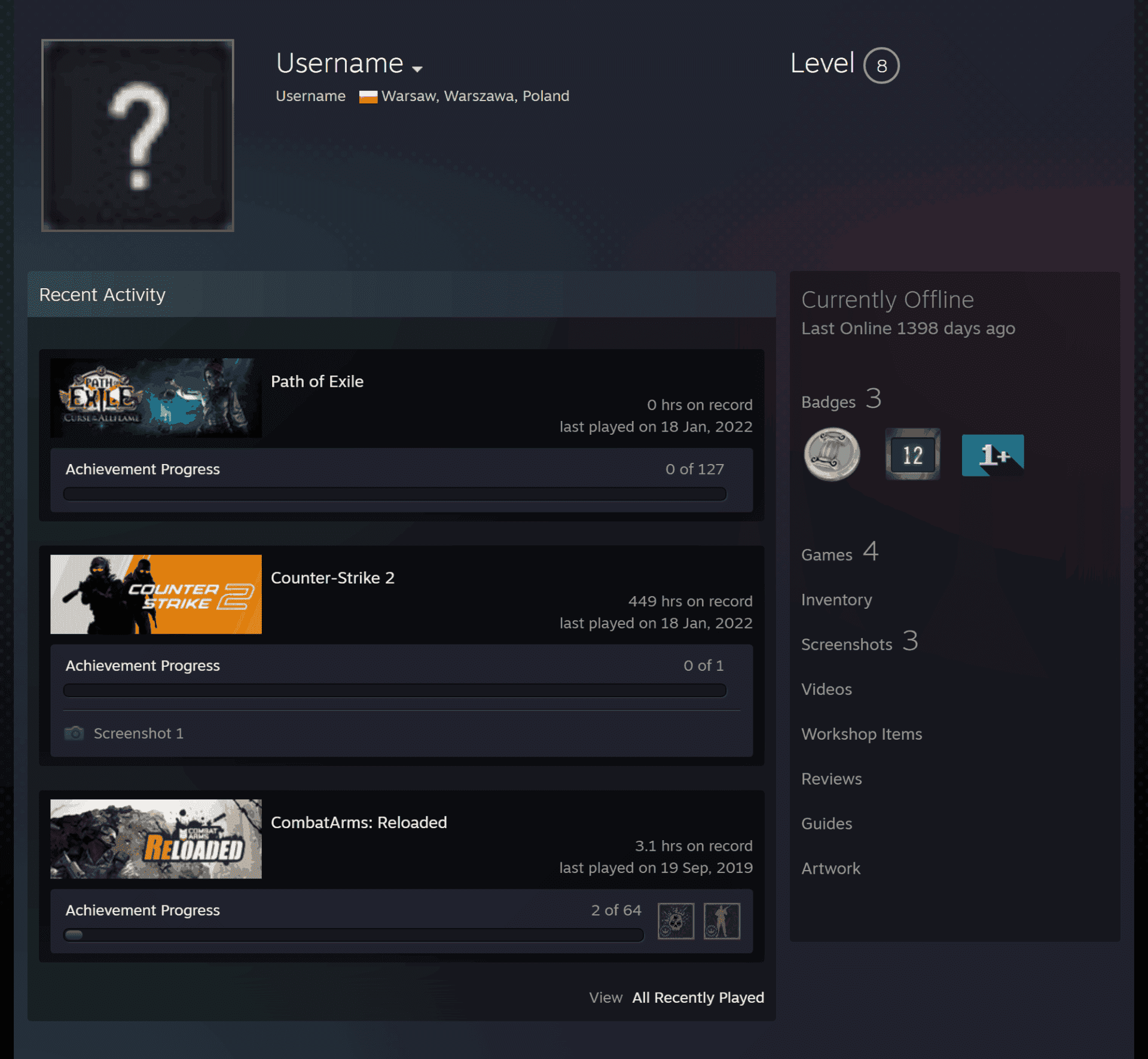Click the '449 hrs on record' text
This screenshot has width=1148, height=1059.
[x=690, y=601]
